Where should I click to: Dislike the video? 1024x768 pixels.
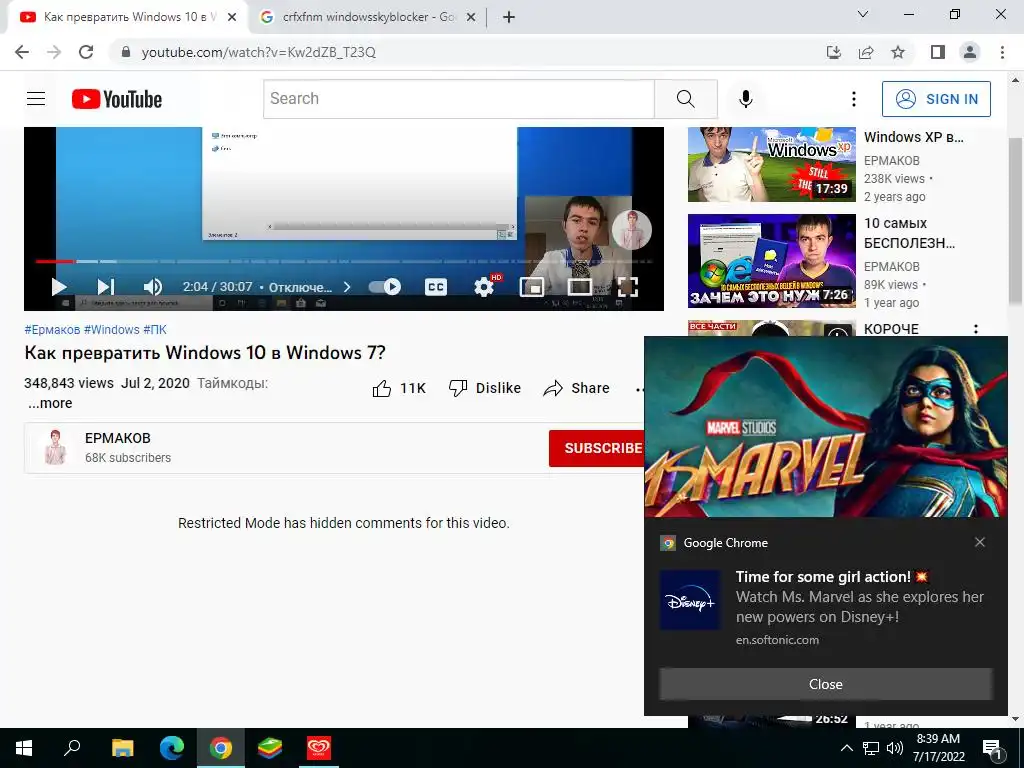pos(485,388)
